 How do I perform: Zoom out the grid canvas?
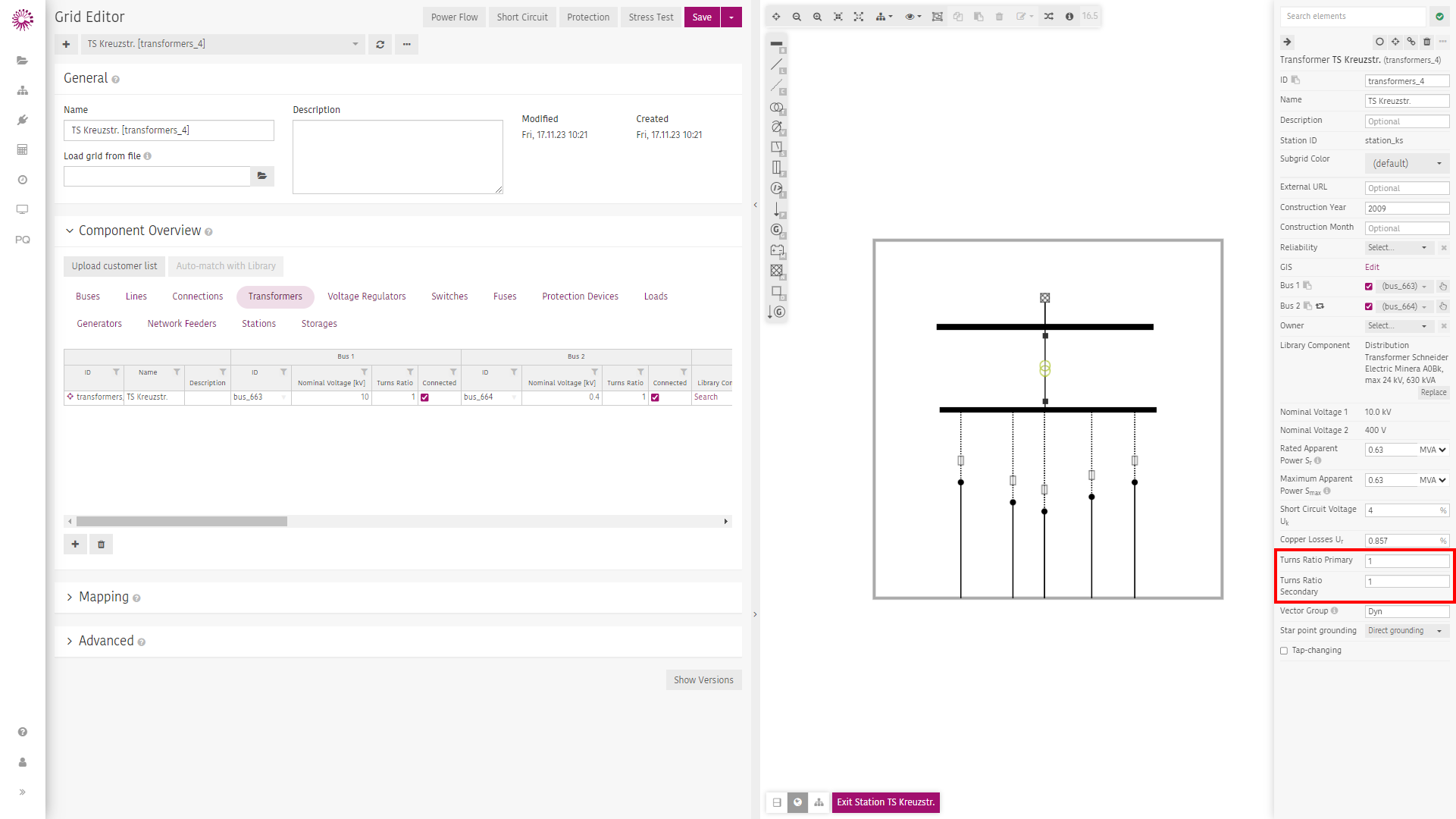[797, 17]
